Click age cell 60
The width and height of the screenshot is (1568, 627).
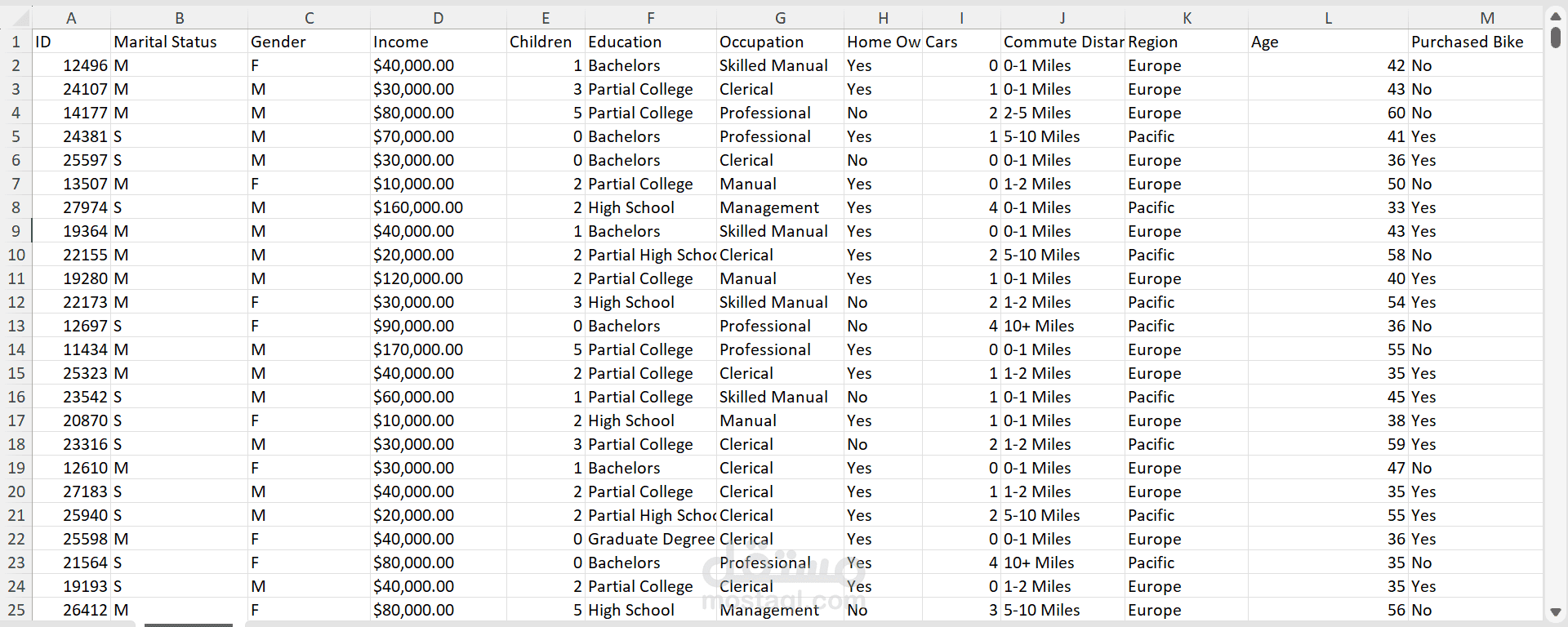tap(1328, 113)
